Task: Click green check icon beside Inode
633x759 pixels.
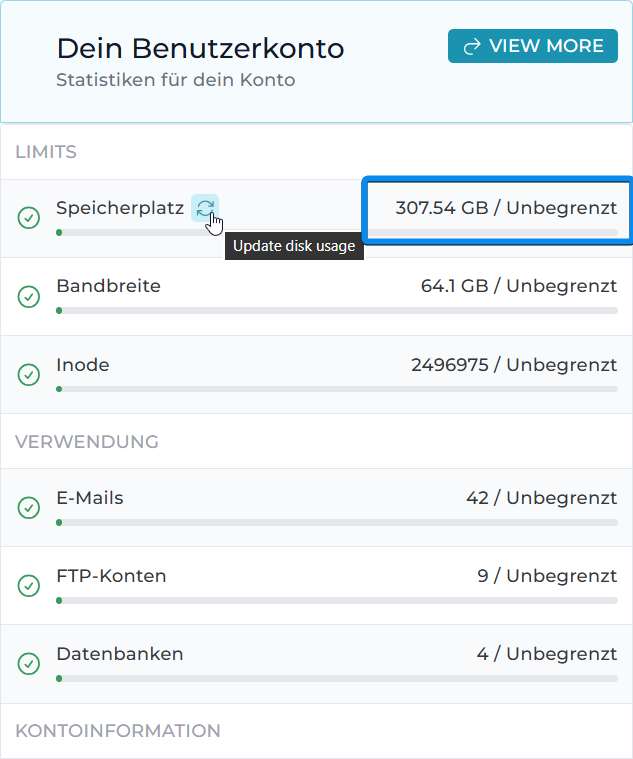Action: [x=30, y=374]
